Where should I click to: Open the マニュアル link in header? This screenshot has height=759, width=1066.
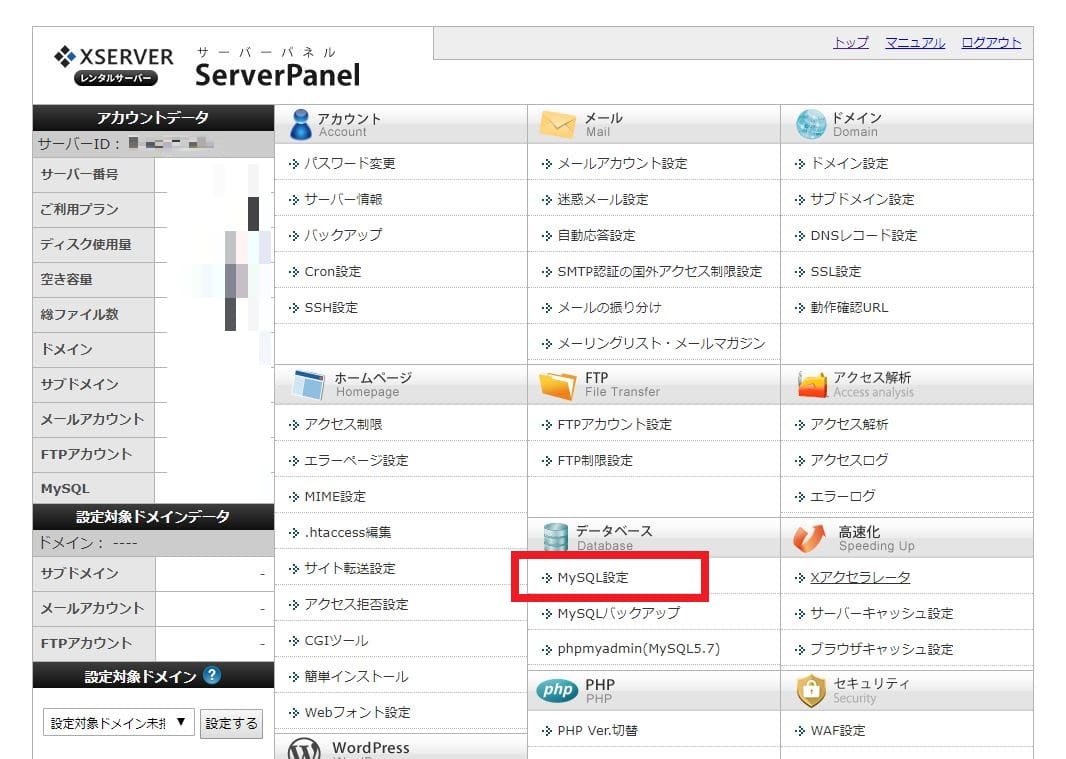(914, 43)
